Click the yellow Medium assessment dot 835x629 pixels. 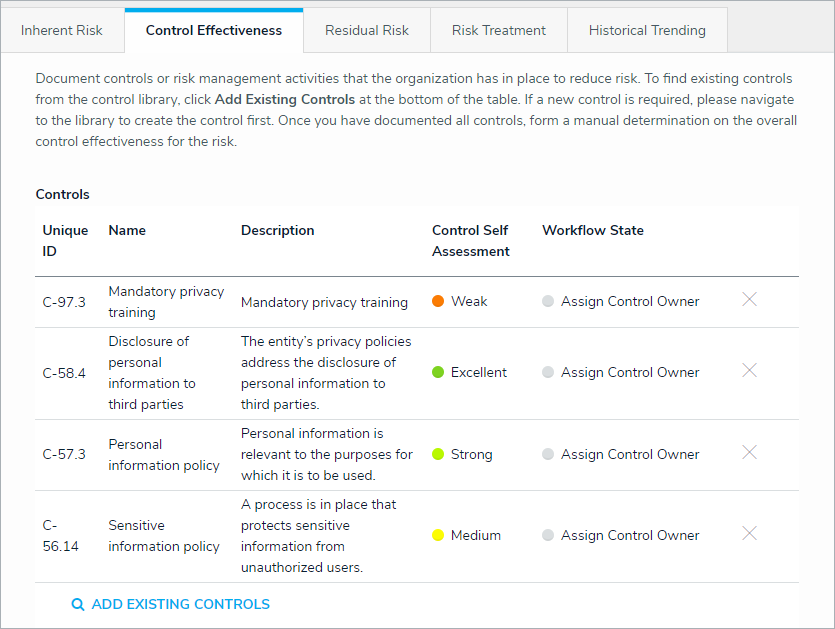click(x=438, y=535)
